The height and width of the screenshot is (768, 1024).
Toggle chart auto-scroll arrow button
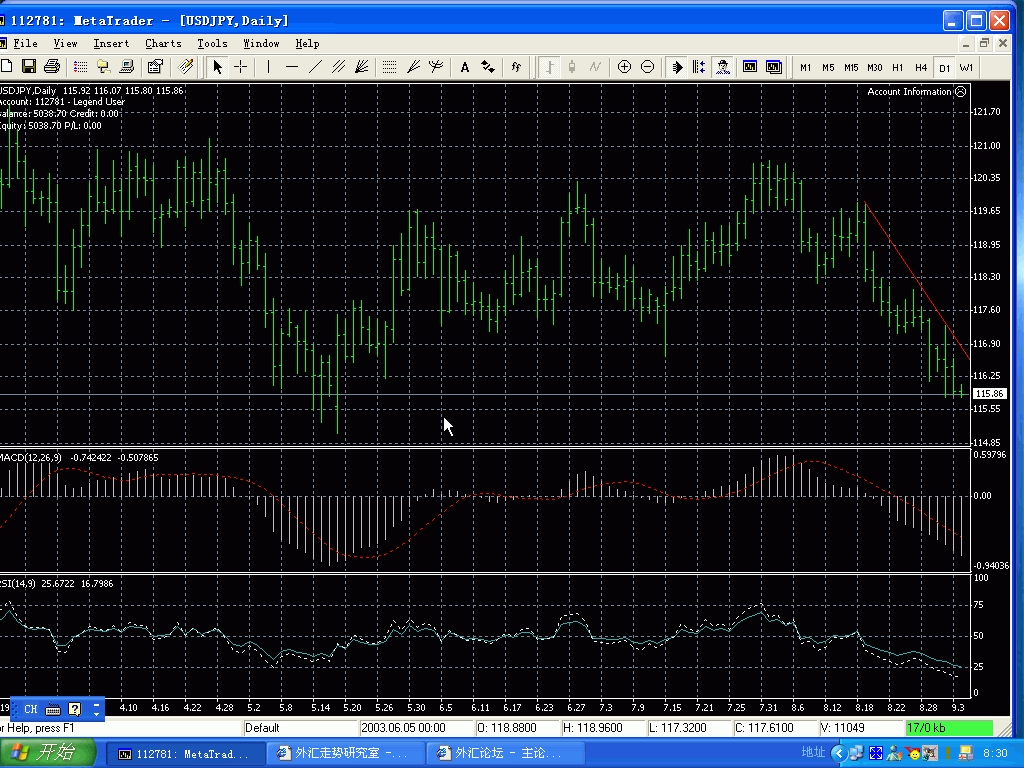point(677,67)
